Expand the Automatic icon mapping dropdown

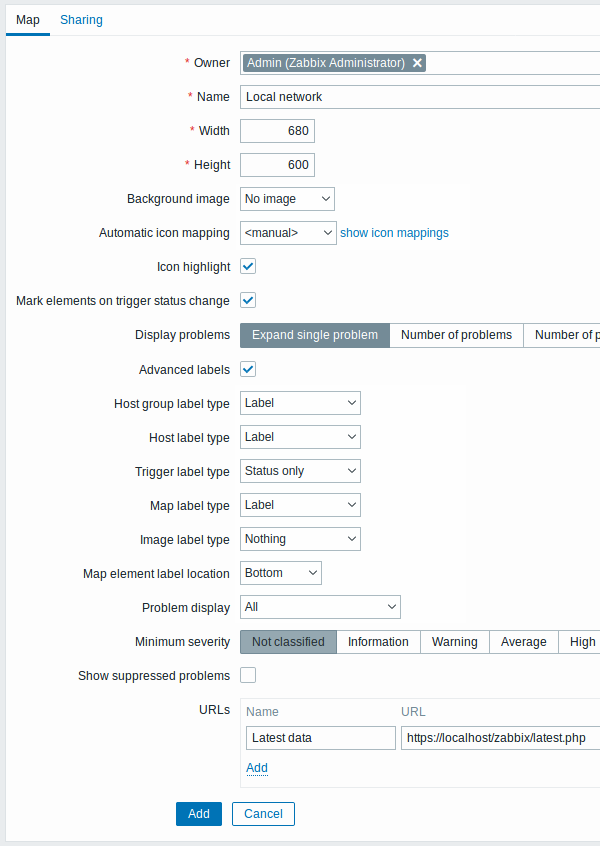click(x=288, y=233)
